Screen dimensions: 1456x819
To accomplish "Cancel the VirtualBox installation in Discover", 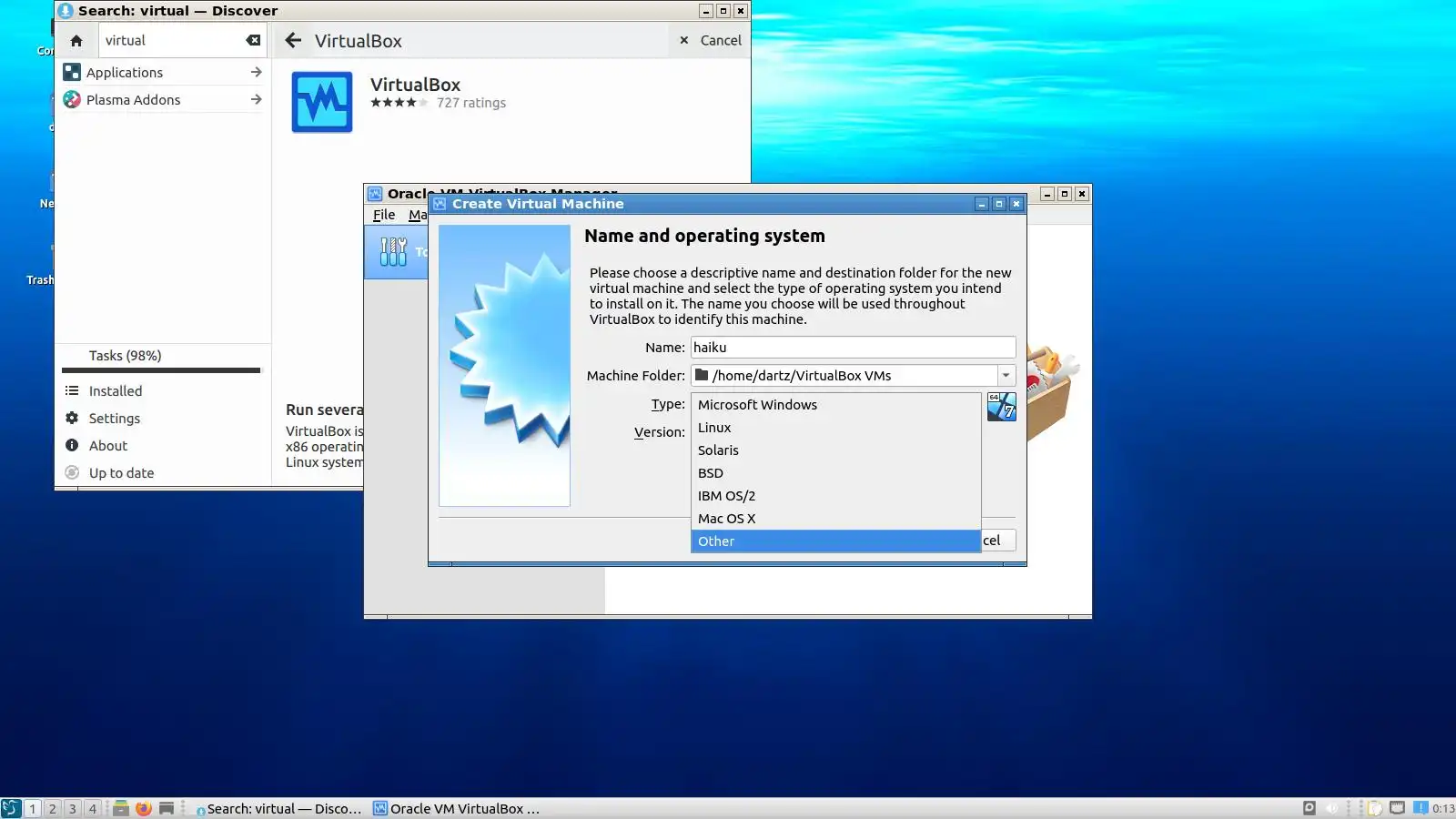I will tap(711, 40).
